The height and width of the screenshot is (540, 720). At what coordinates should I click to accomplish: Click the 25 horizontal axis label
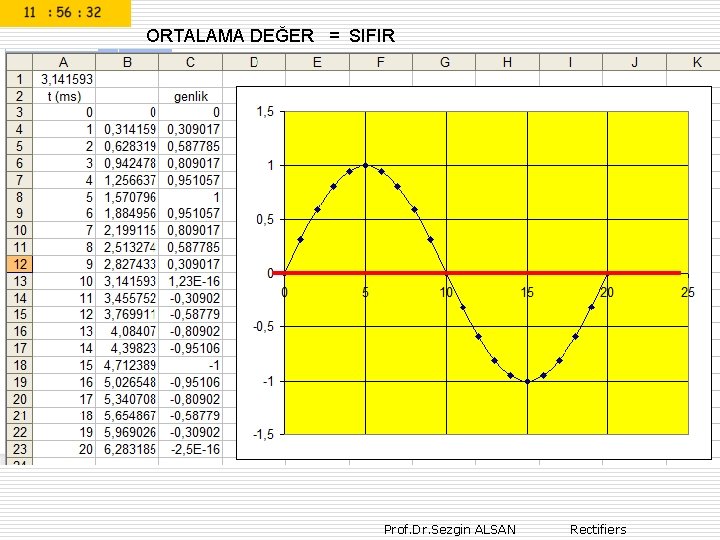point(687,292)
